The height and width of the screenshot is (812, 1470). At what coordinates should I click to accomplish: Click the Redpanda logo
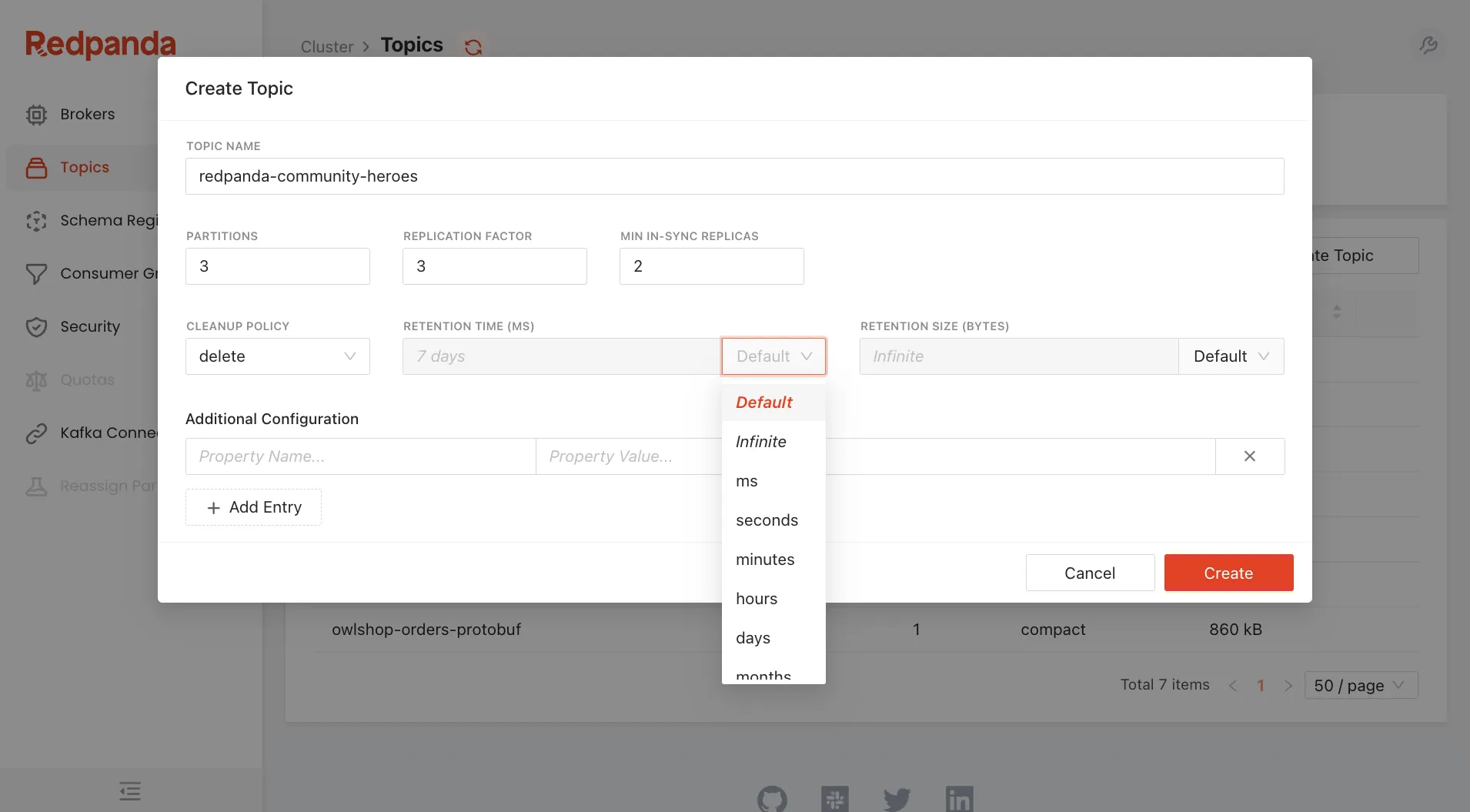click(x=100, y=45)
